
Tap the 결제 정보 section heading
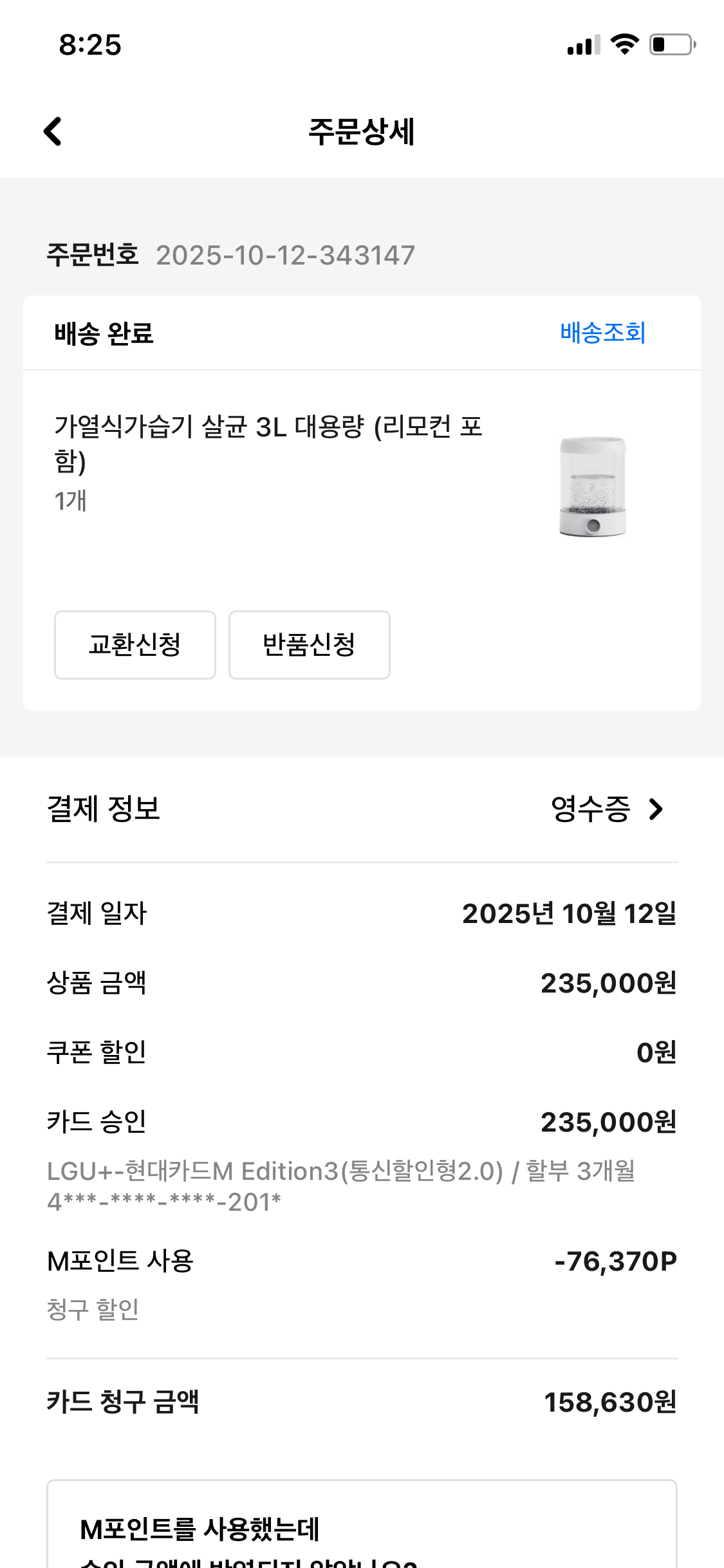tap(104, 809)
